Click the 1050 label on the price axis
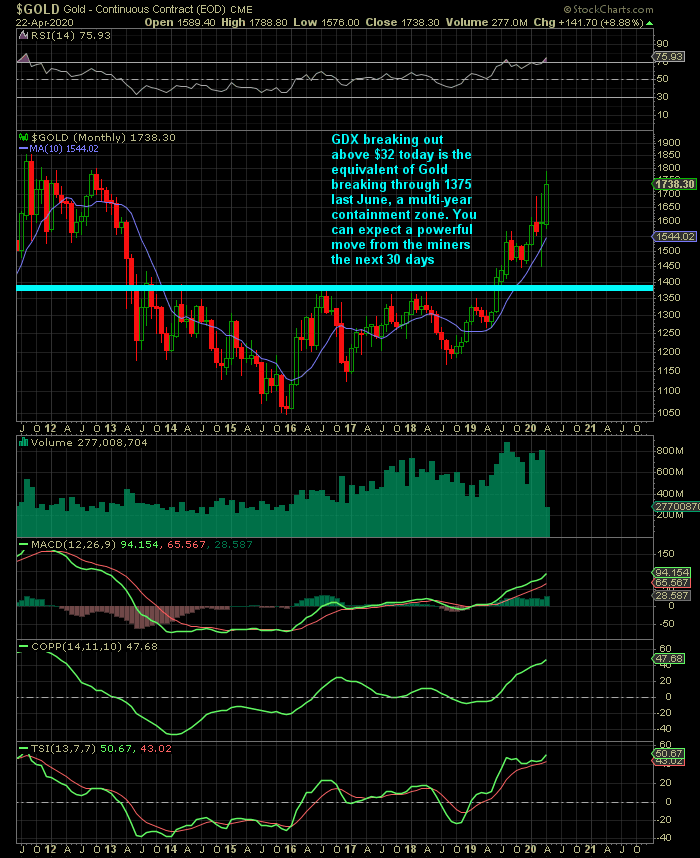 pyautogui.click(x=668, y=413)
